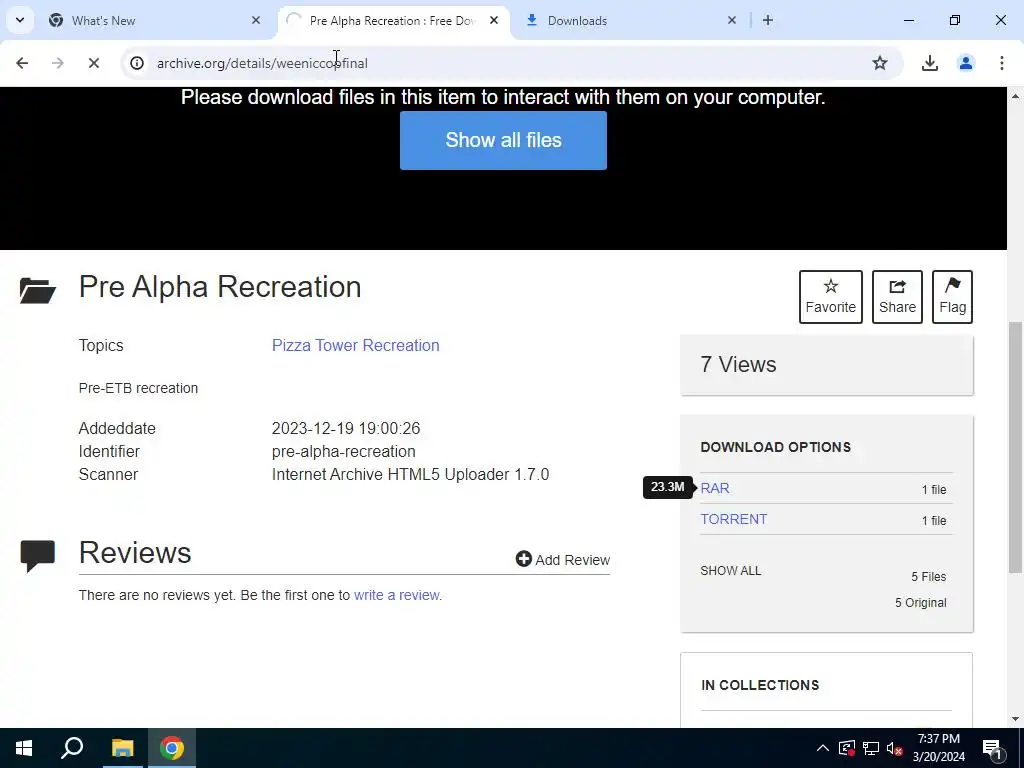Click the Pre-ETB recreation description

coord(138,388)
